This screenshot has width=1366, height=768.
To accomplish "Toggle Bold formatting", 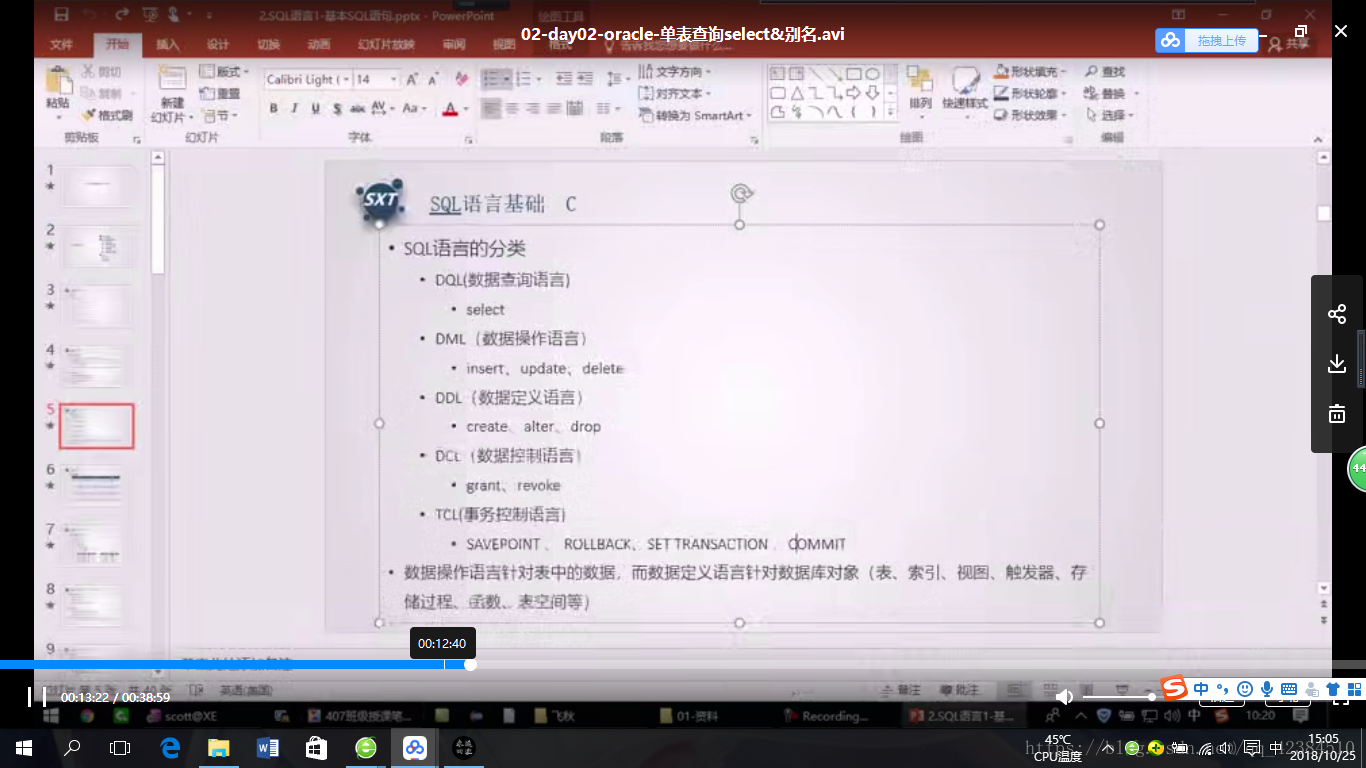I will coord(273,109).
